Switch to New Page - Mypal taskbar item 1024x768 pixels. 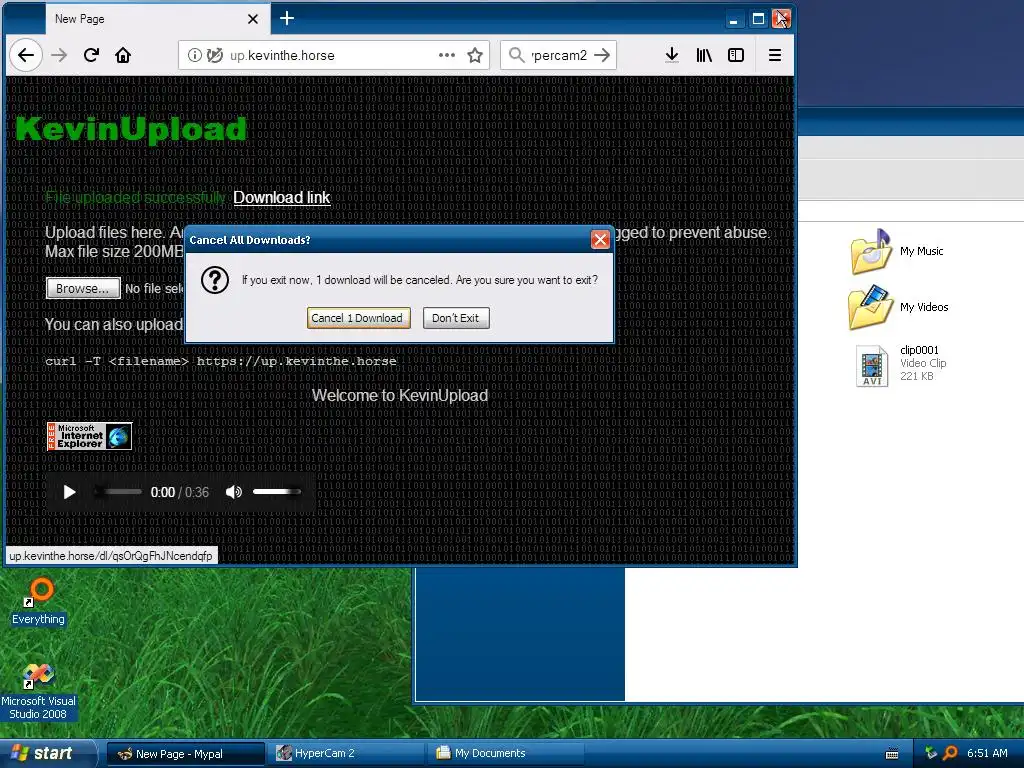tap(185, 754)
